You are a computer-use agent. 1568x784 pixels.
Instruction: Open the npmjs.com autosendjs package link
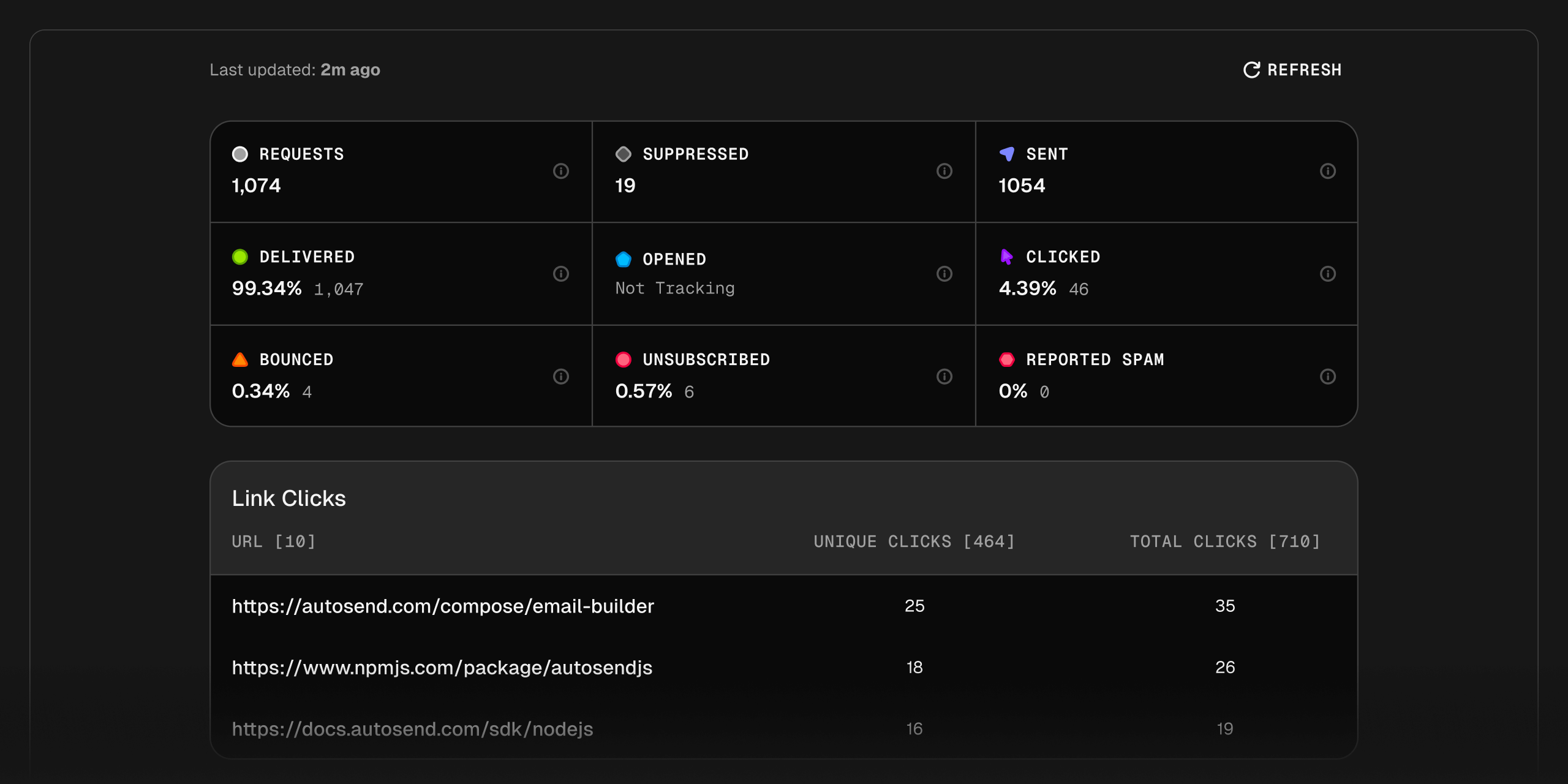(442, 667)
